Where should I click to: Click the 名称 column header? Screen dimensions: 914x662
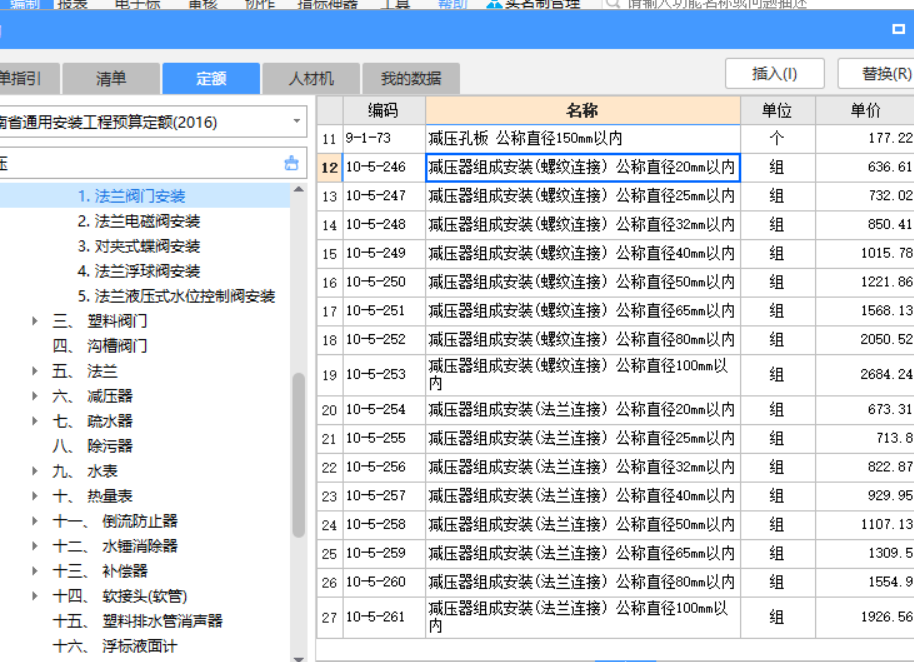click(583, 110)
